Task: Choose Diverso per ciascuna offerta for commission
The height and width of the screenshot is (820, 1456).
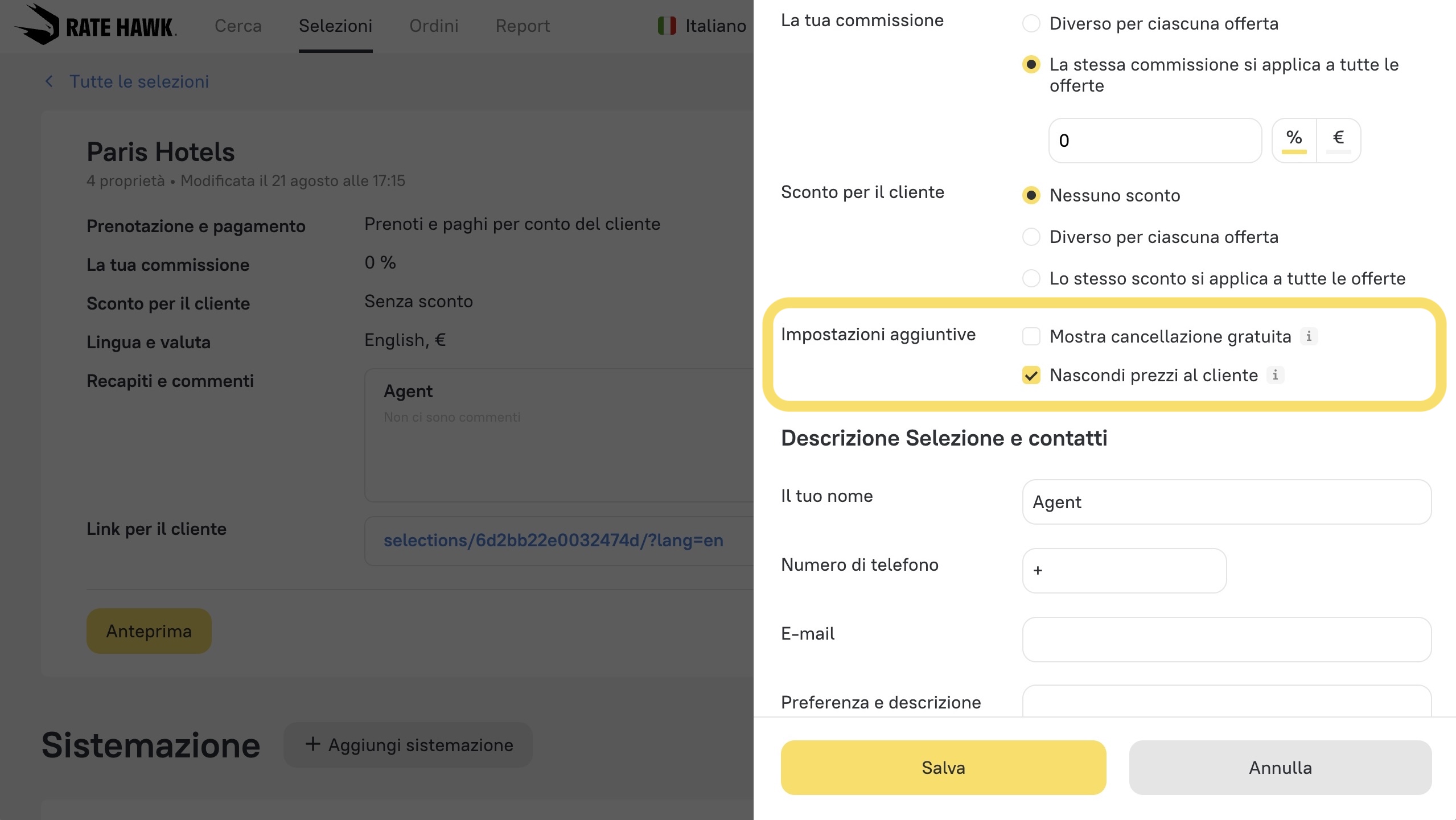Action: tap(1031, 24)
